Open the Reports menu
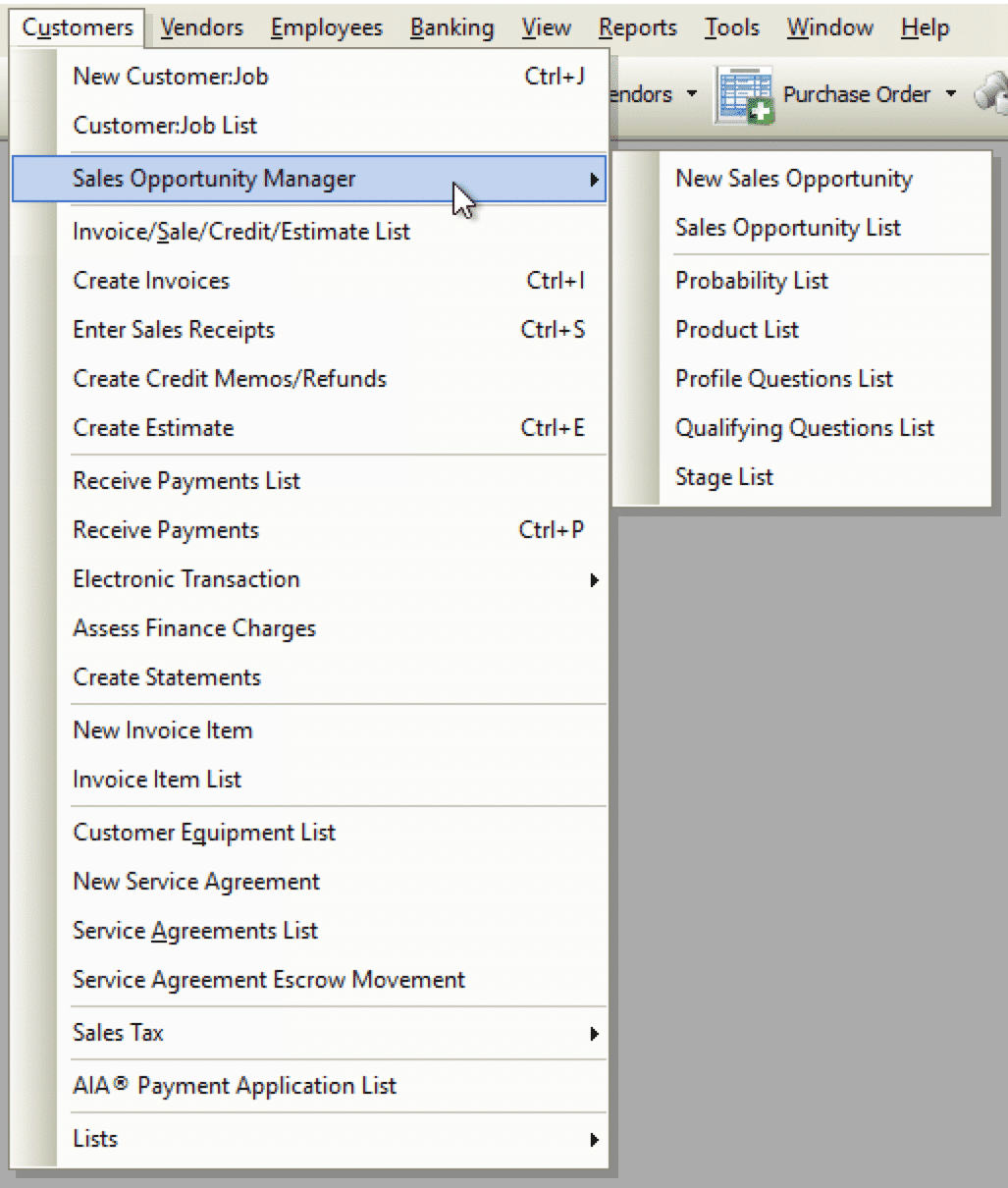1008x1188 pixels. (637, 27)
